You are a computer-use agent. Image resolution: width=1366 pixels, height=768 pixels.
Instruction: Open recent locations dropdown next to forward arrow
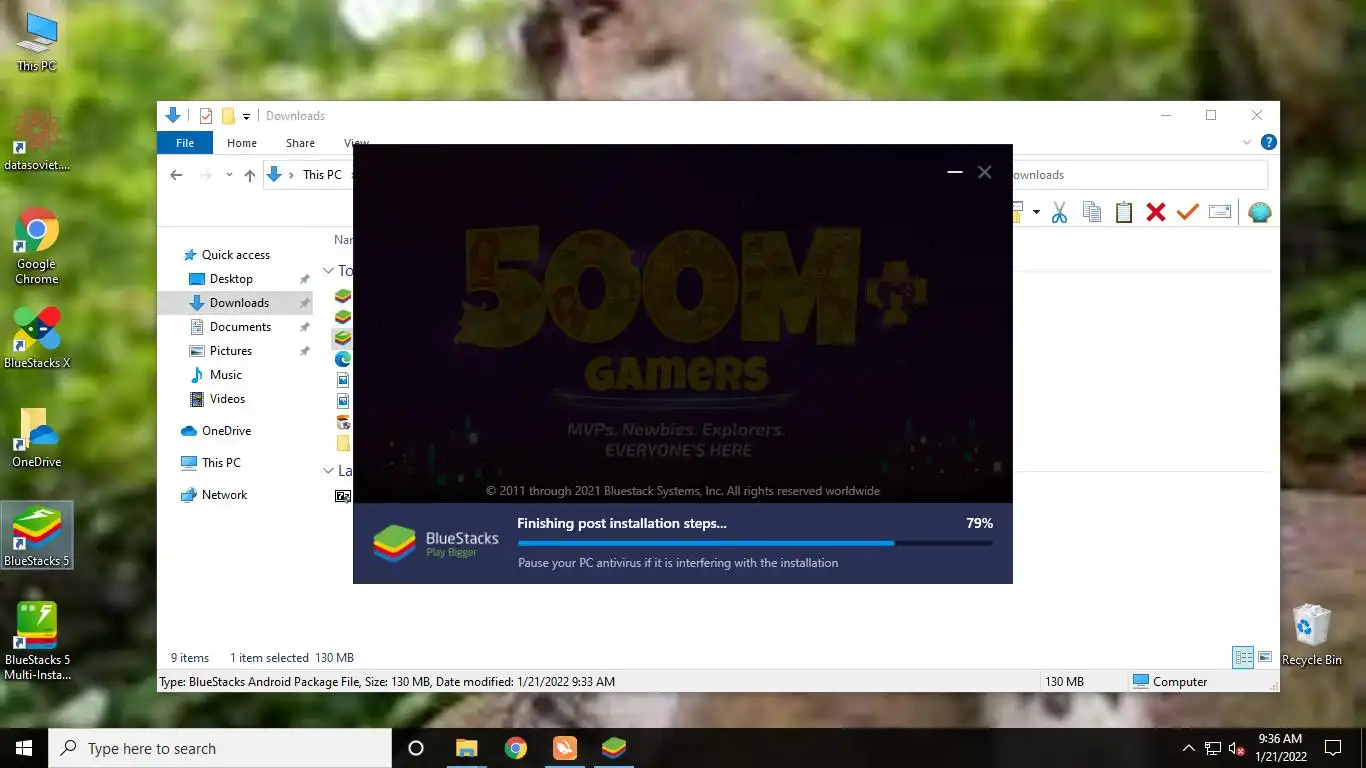[x=229, y=175]
